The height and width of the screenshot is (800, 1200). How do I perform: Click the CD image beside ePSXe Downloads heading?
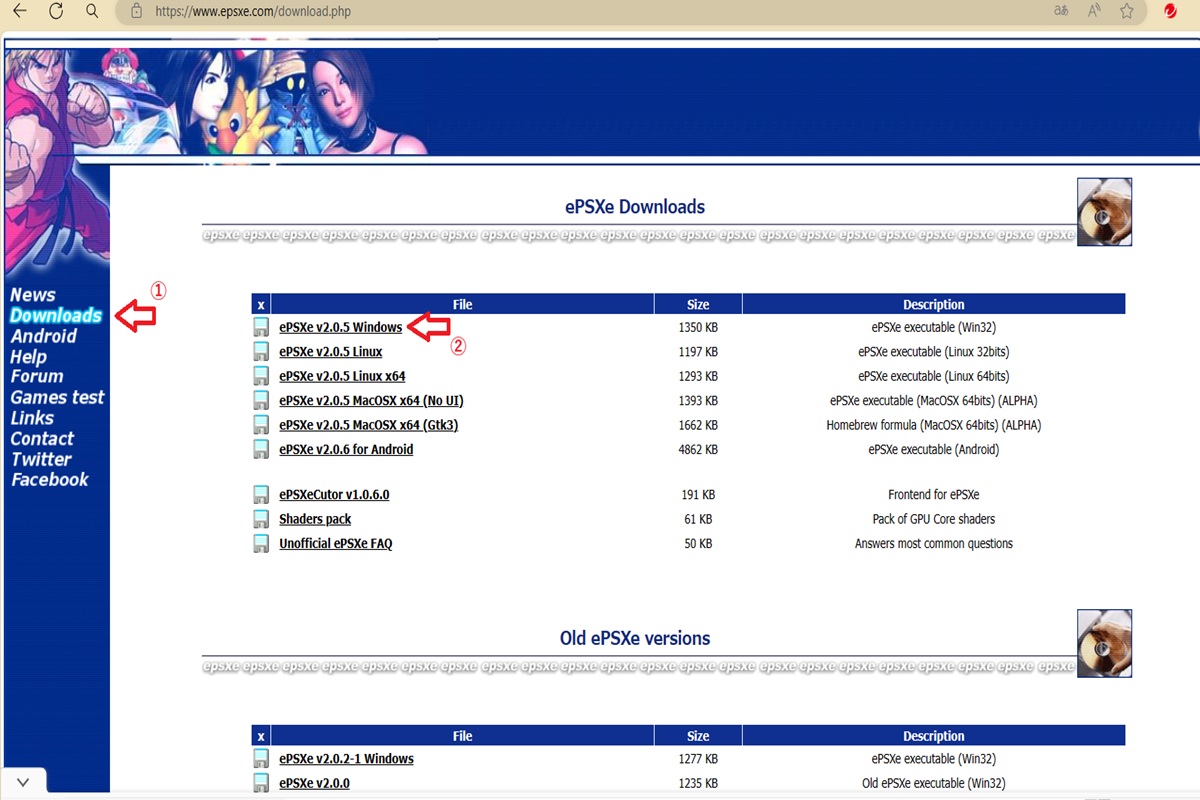pyautogui.click(x=1104, y=212)
